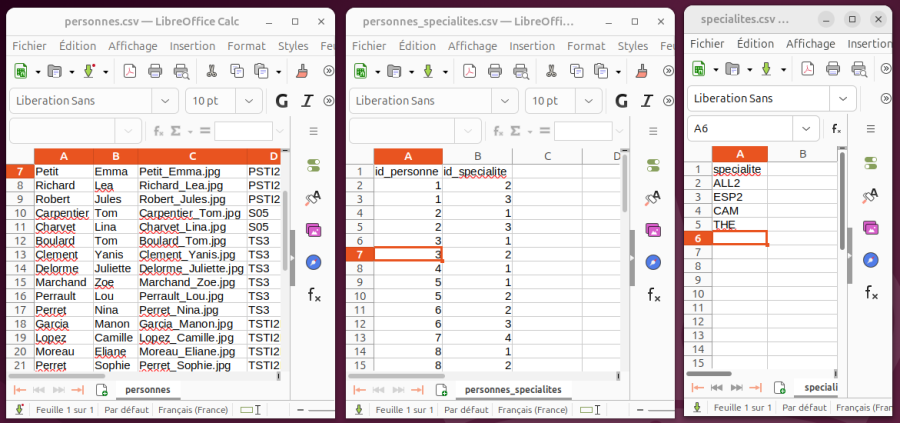Expand font name dropdown in personnes.csv window

165,101
